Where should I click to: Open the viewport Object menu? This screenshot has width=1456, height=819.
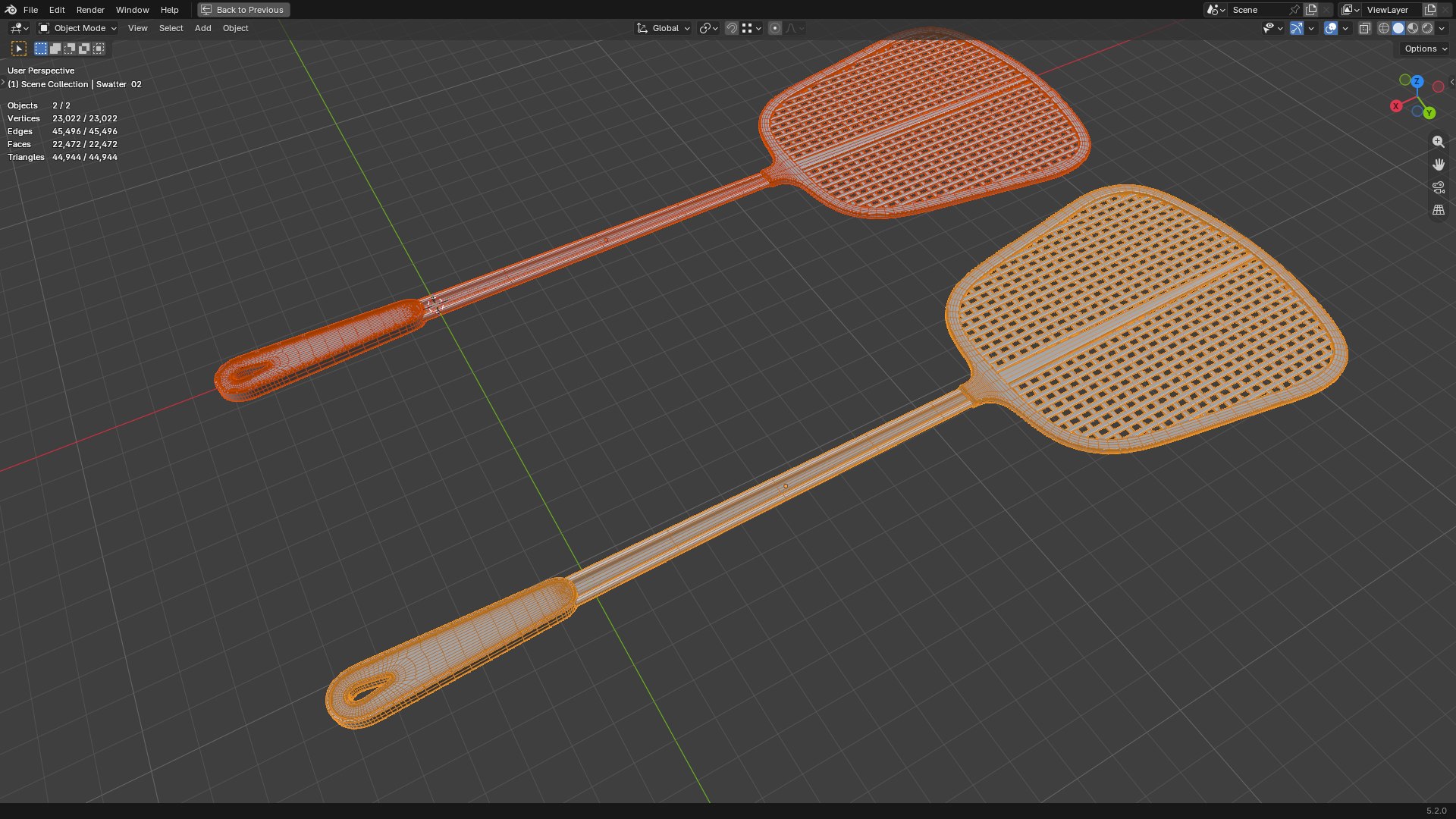click(x=235, y=28)
